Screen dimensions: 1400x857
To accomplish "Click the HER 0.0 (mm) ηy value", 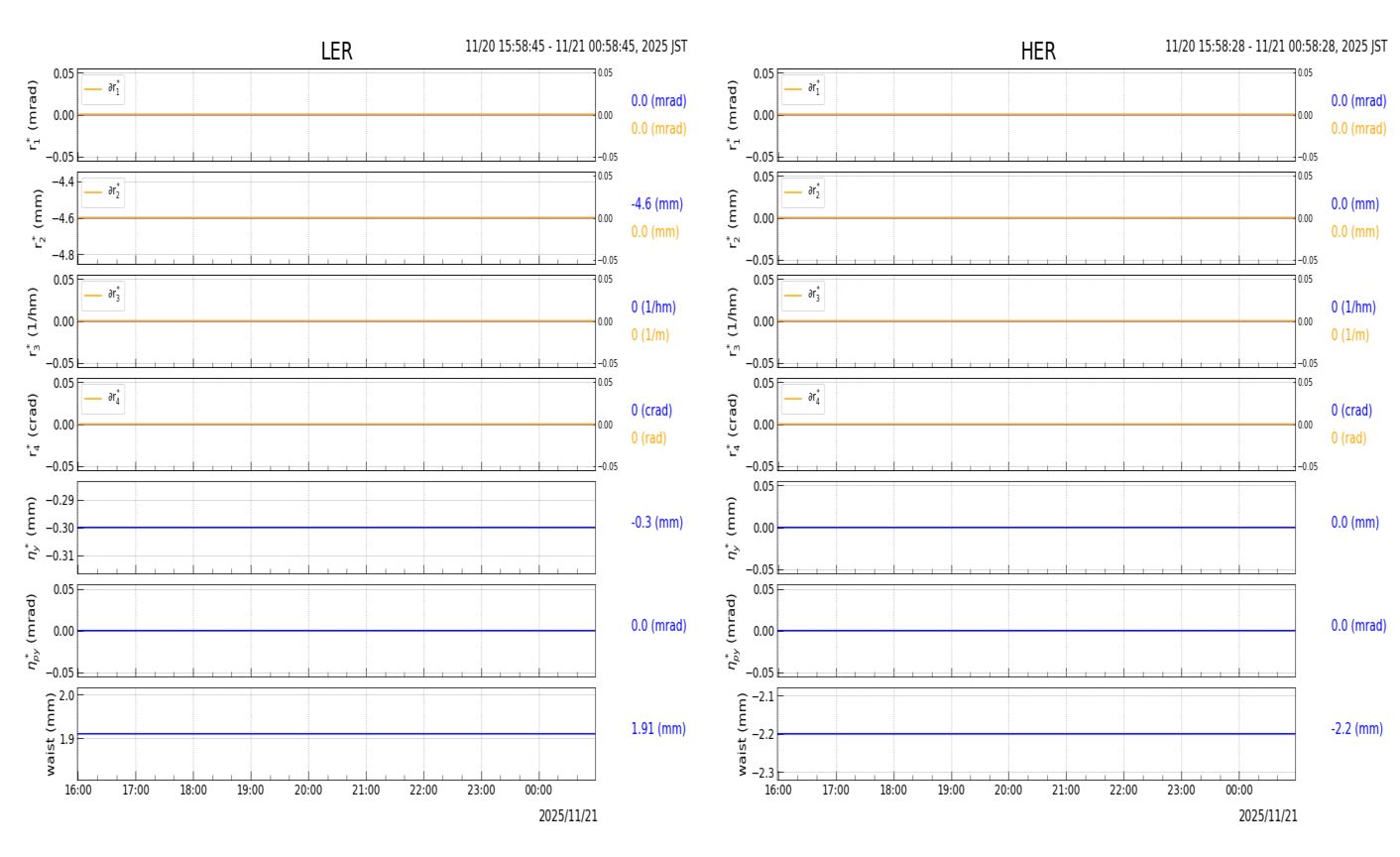I will tap(1355, 523).
